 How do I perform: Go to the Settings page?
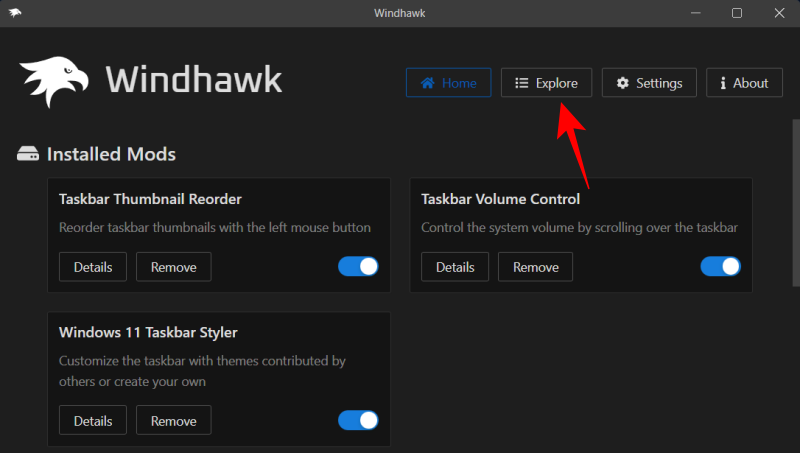pyautogui.click(x=646, y=83)
